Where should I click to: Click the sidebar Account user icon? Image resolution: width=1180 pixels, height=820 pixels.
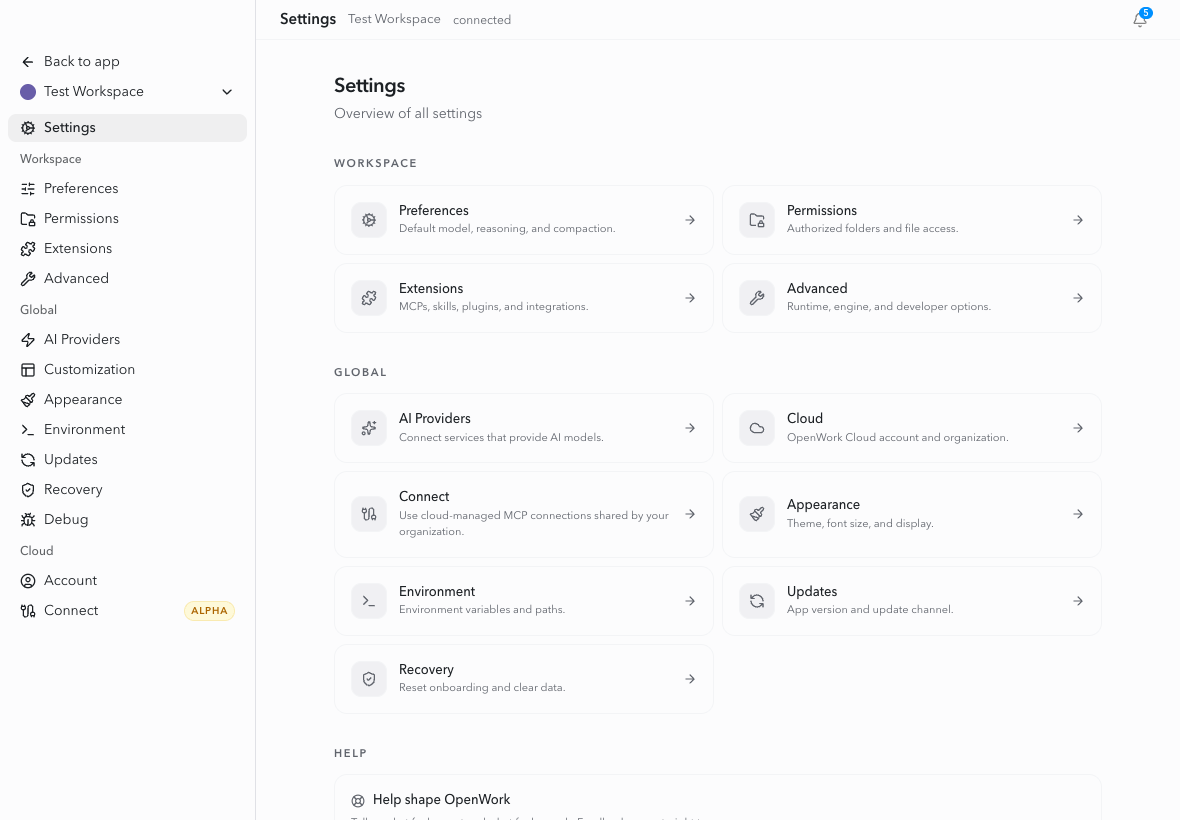(28, 582)
